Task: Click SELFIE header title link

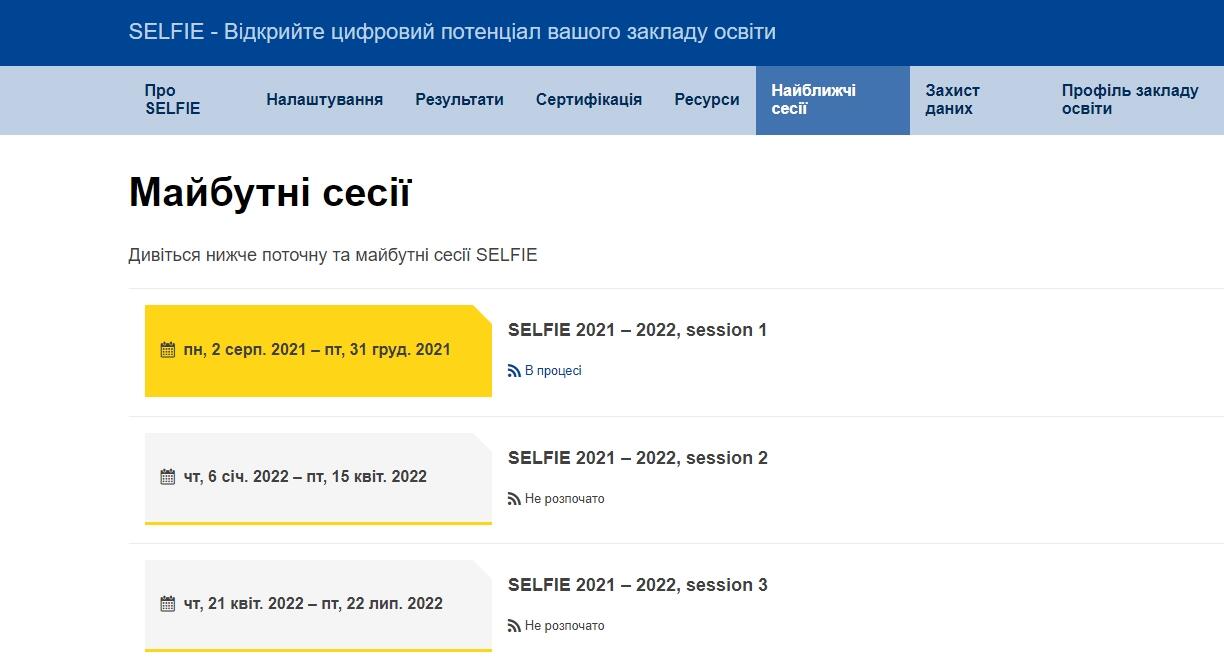Action: pos(452,32)
